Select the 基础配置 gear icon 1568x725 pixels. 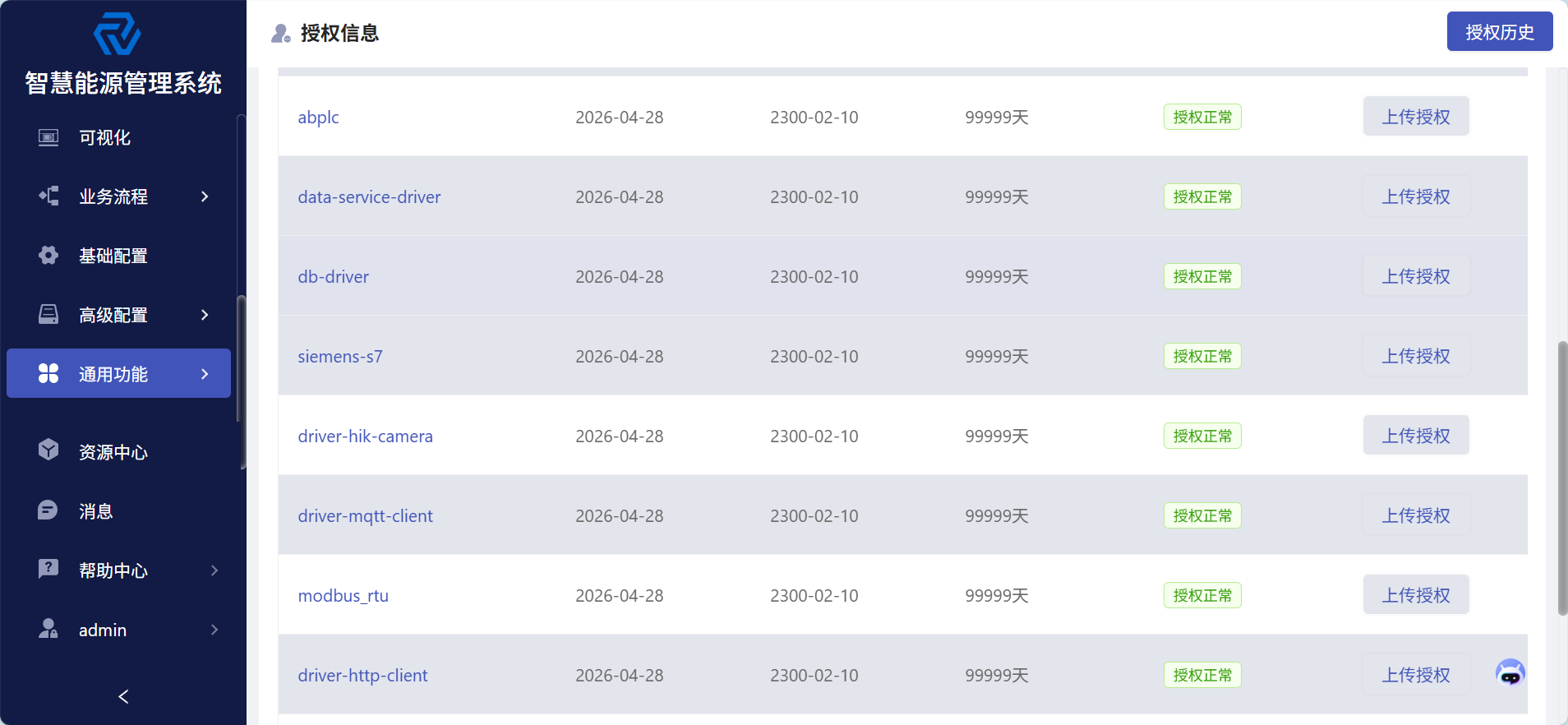tap(48, 256)
